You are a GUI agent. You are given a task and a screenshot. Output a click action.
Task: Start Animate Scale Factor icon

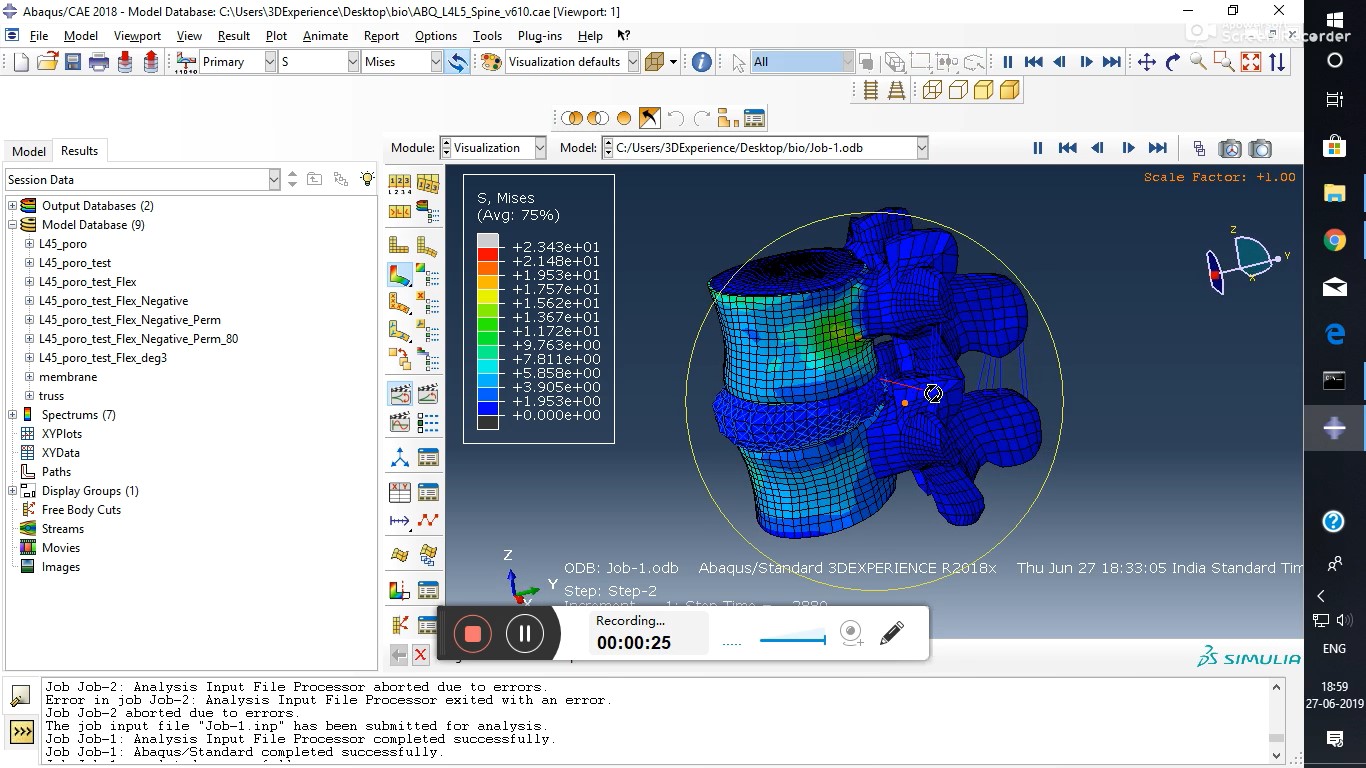click(399, 394)
